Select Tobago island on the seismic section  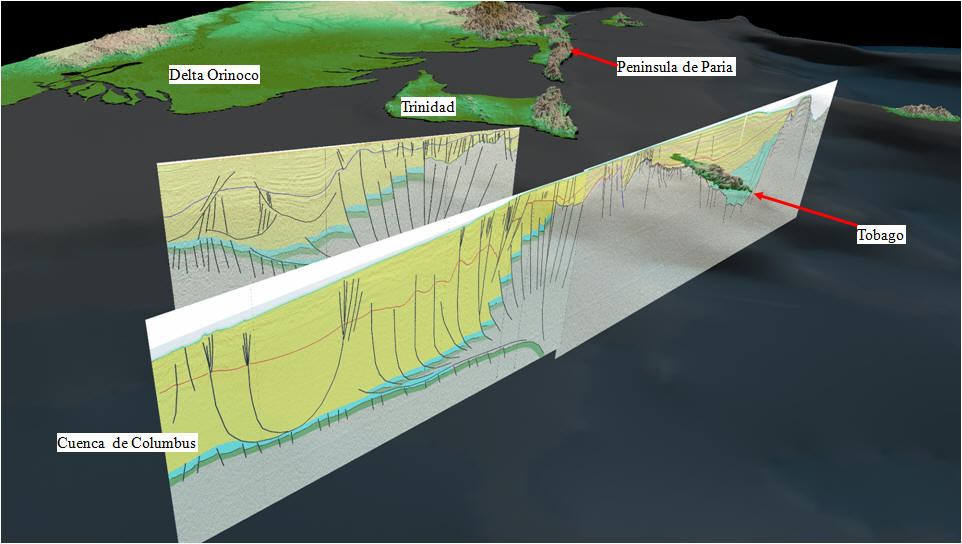pyautogui.click(x=712, y=174)
